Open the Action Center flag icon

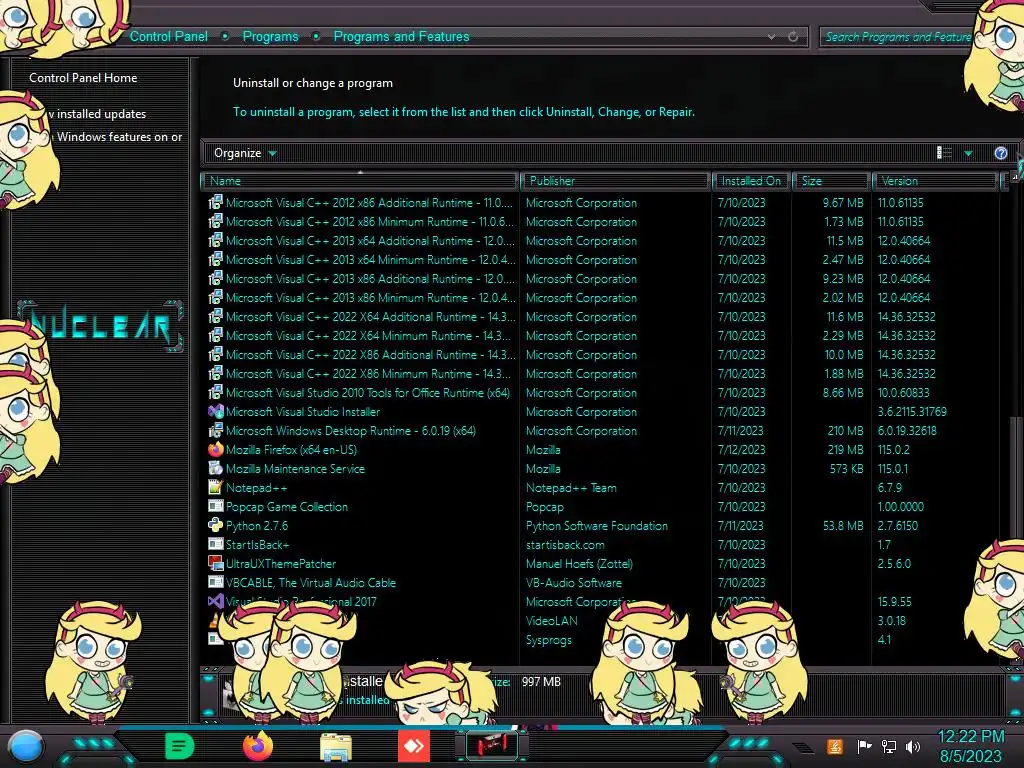tap(864, 746)
